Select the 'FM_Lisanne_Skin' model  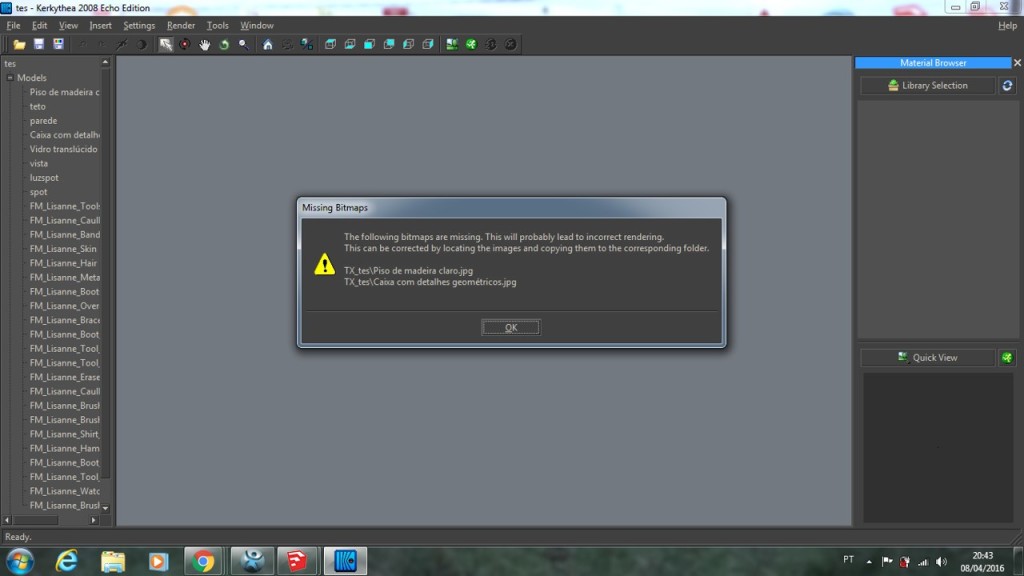click(x=63, y=249)
